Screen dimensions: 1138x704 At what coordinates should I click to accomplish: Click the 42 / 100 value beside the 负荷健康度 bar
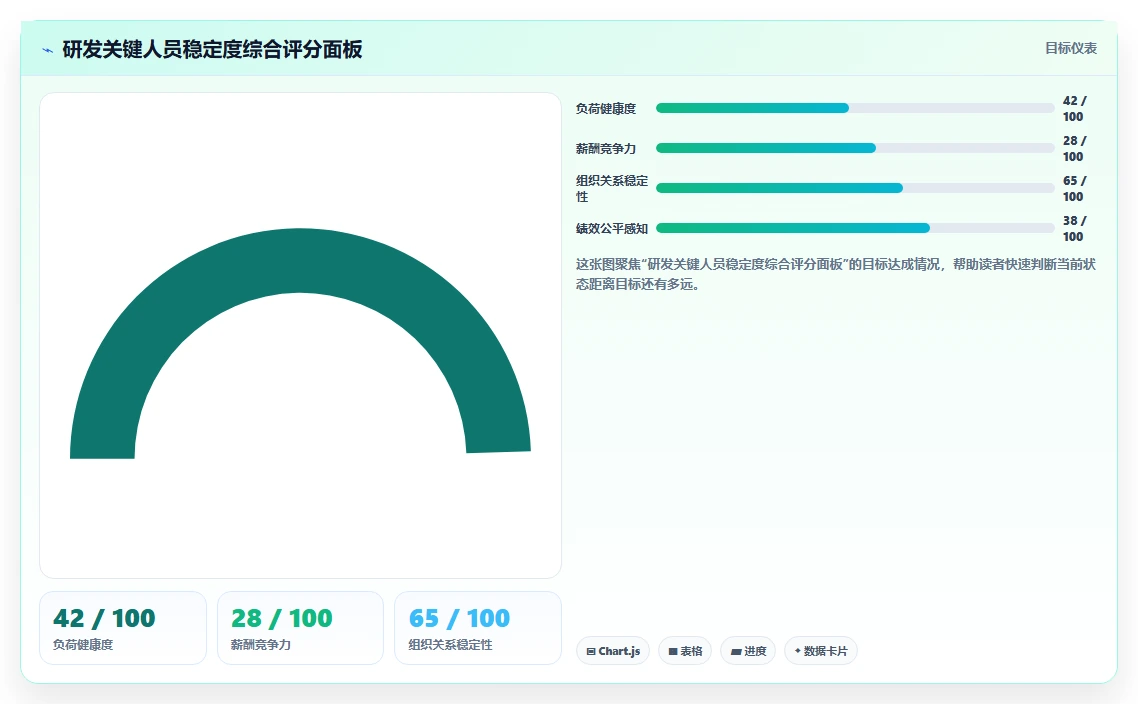pyautogui.click(x=1074, y=108)
